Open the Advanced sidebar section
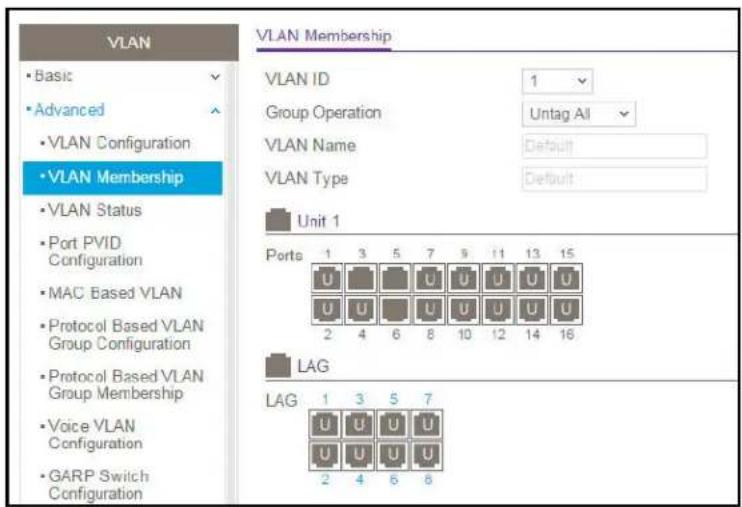 click(x=69, y=110)
